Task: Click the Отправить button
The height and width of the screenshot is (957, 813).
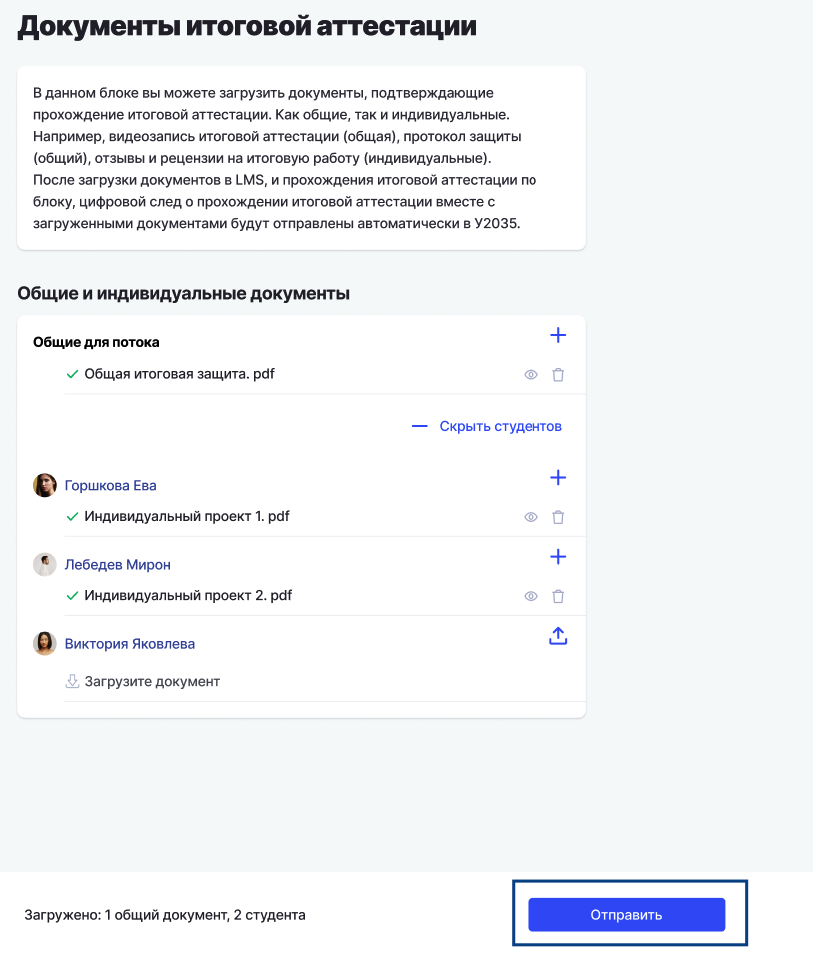Action: coord(626,914)
